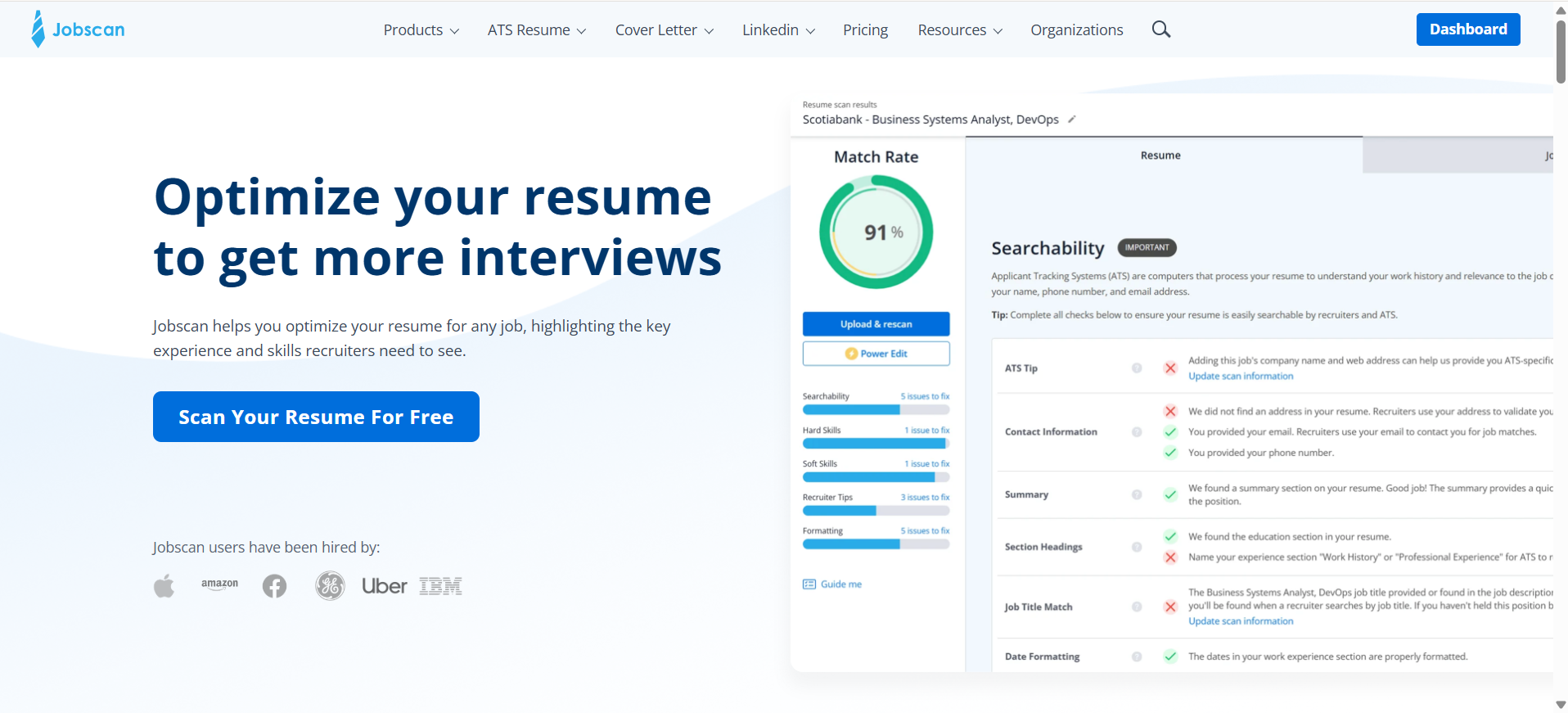Viewport: 1568px width, 713px height.
Task: Click the Hard Skills progress bar
Action: [x=876, y=443]
